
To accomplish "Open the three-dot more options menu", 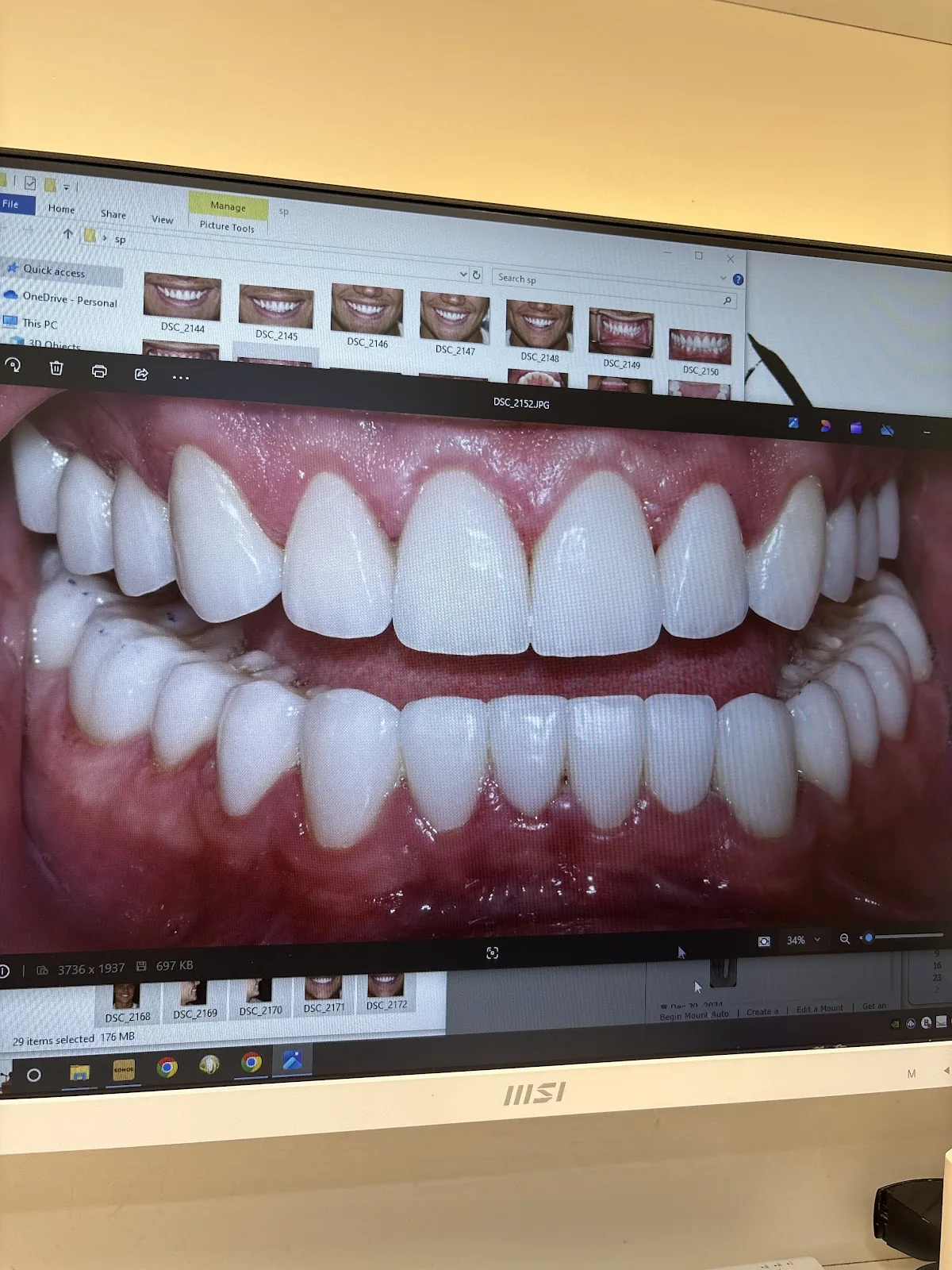I will point(181,378).
